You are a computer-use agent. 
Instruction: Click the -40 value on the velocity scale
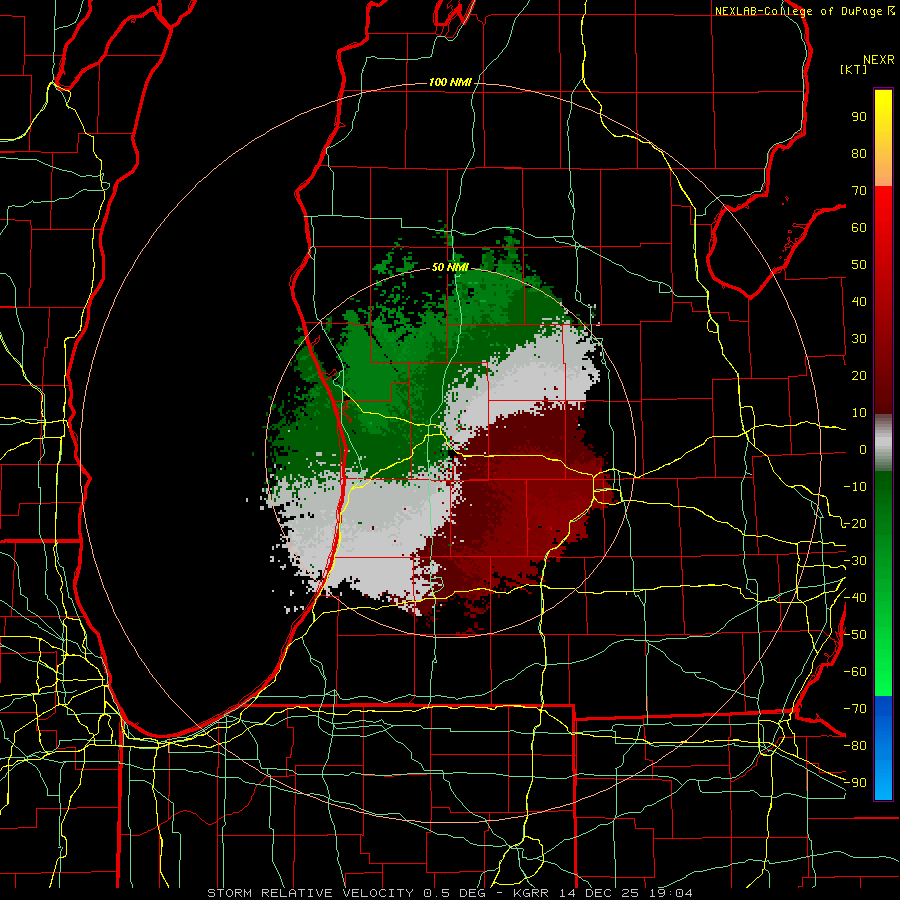click(x=855, y=598)
